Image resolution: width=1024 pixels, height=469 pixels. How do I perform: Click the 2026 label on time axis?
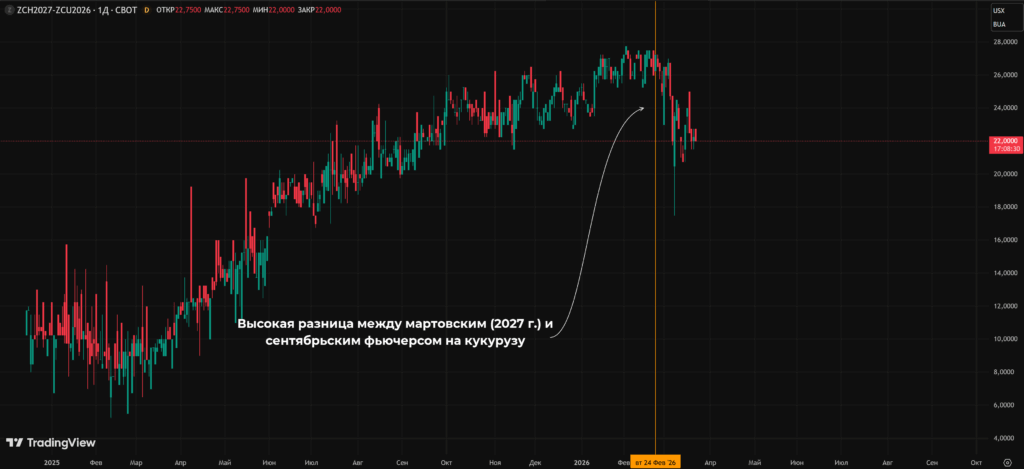point(581,462)
